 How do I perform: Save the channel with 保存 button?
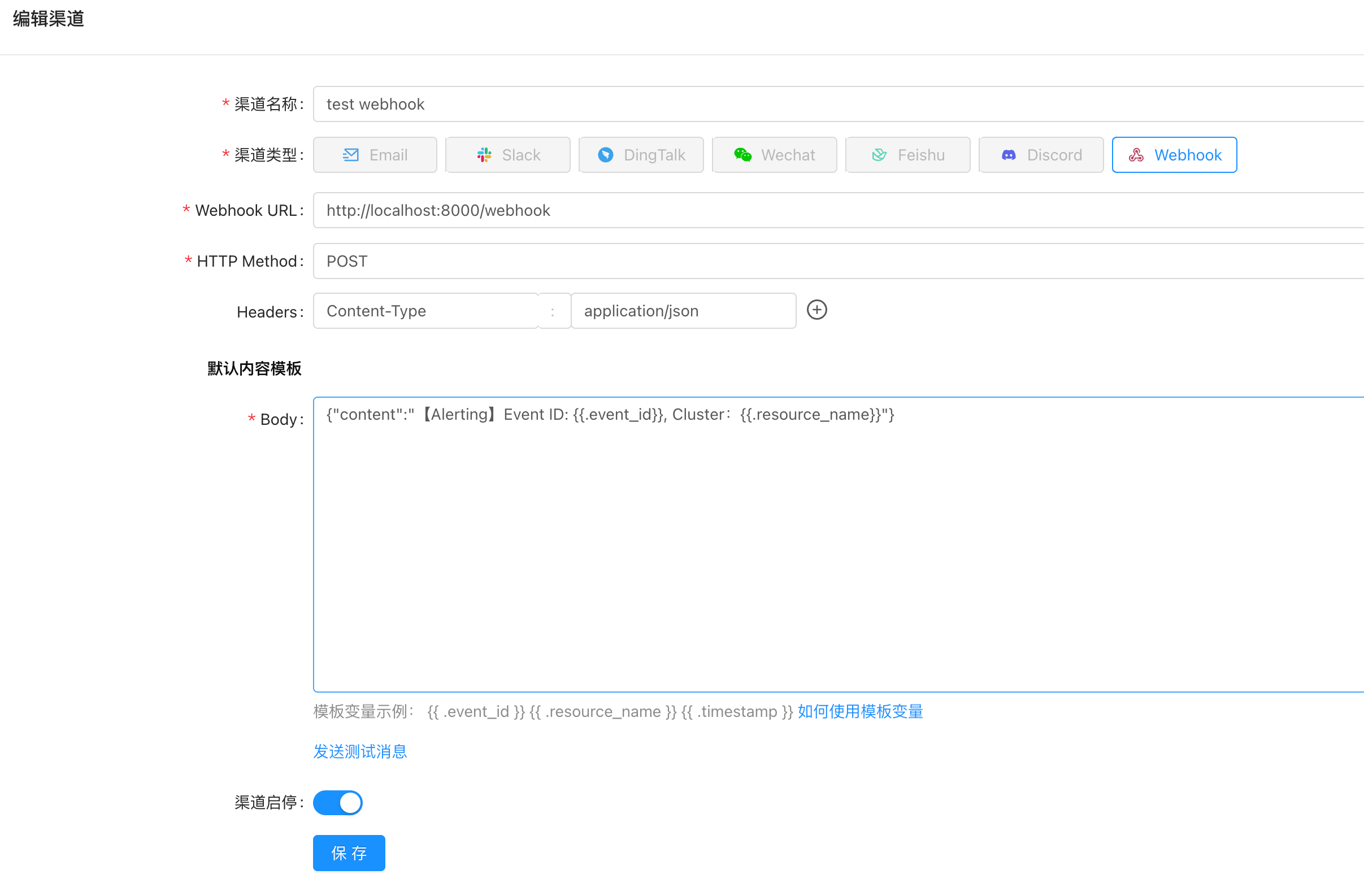[349, 852]
